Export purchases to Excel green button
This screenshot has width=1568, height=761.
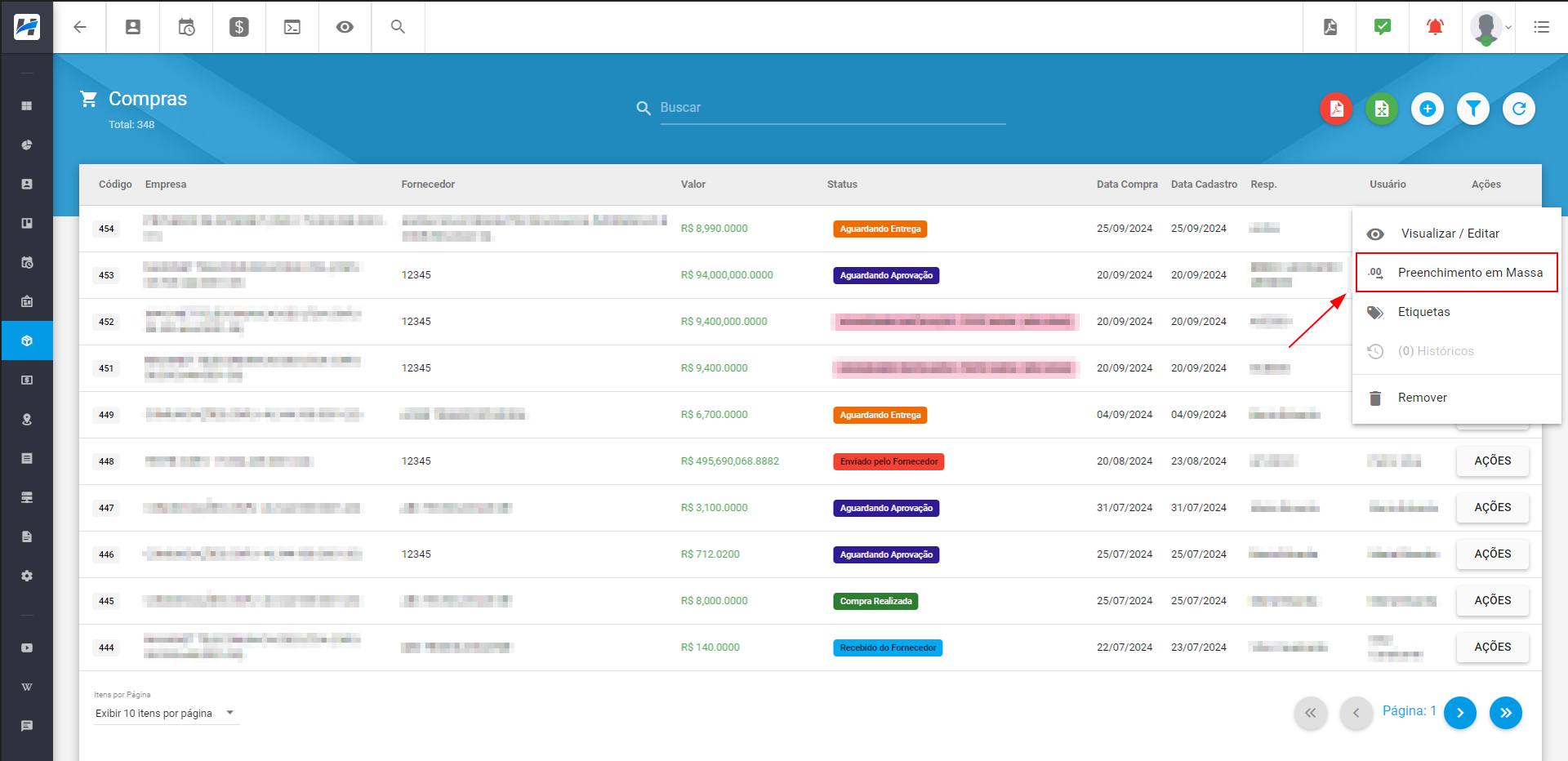click(1382, 109)
